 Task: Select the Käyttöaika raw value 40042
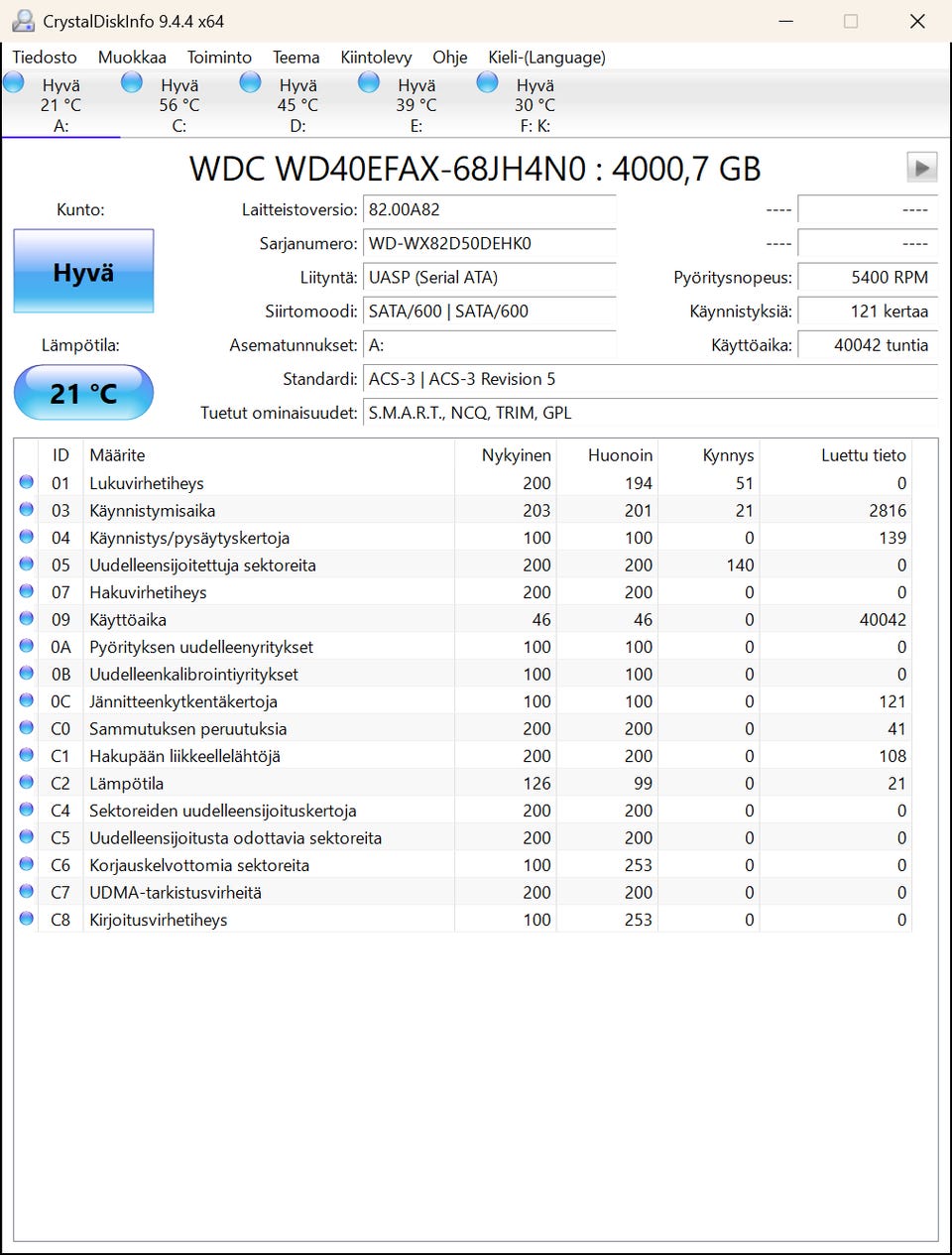[883, 619]
